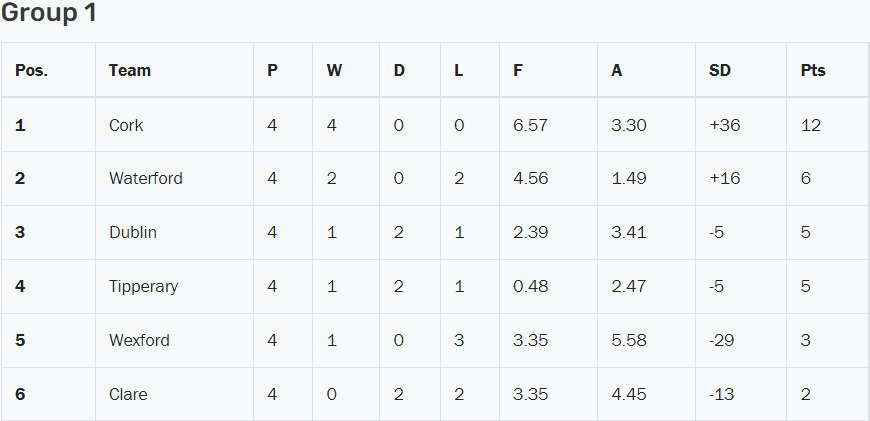Click Cork's +36 score difference
The image size is (870, 421).
(x=722, y=125)
